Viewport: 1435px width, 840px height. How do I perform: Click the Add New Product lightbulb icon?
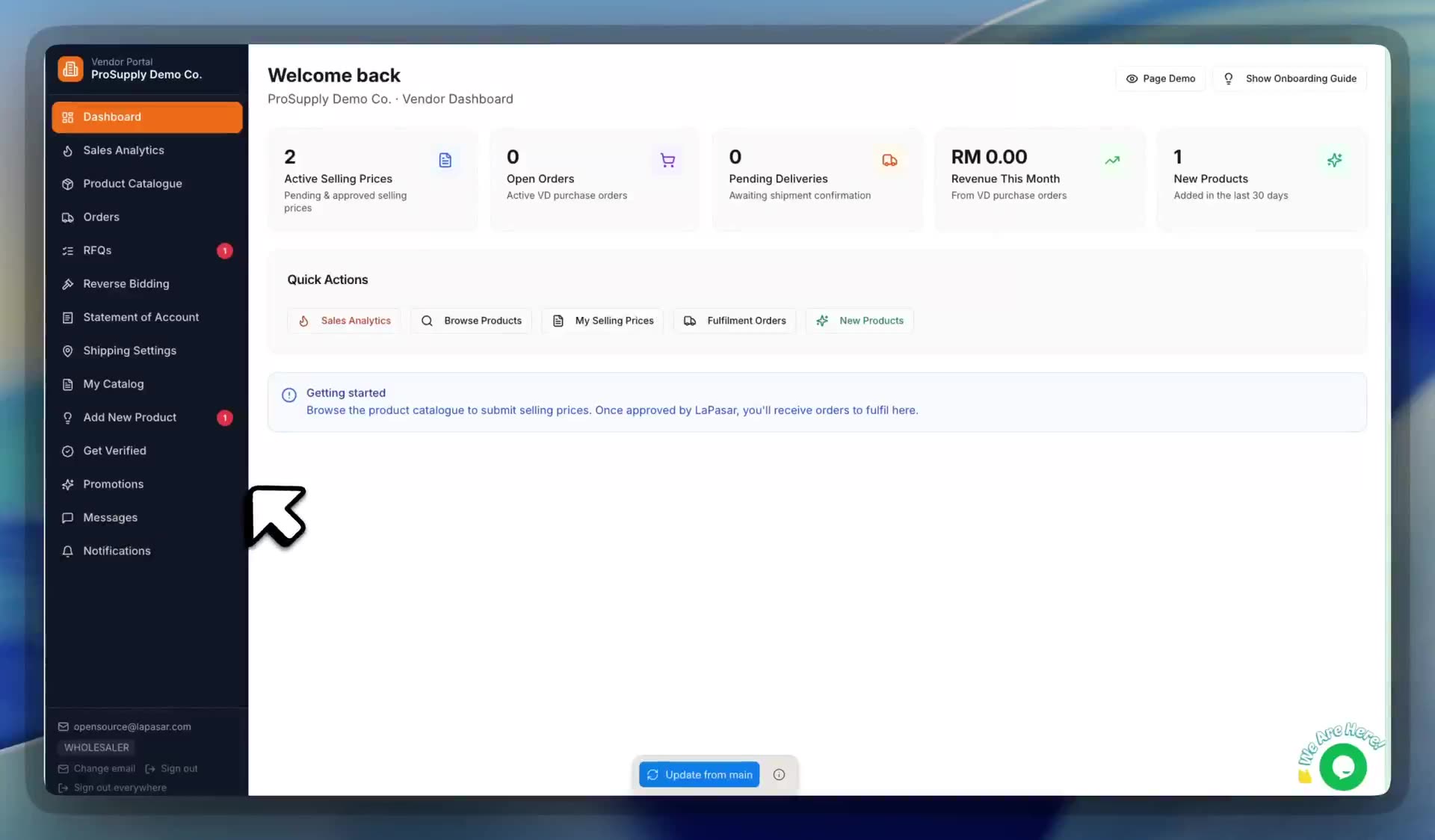coord(67,418)
